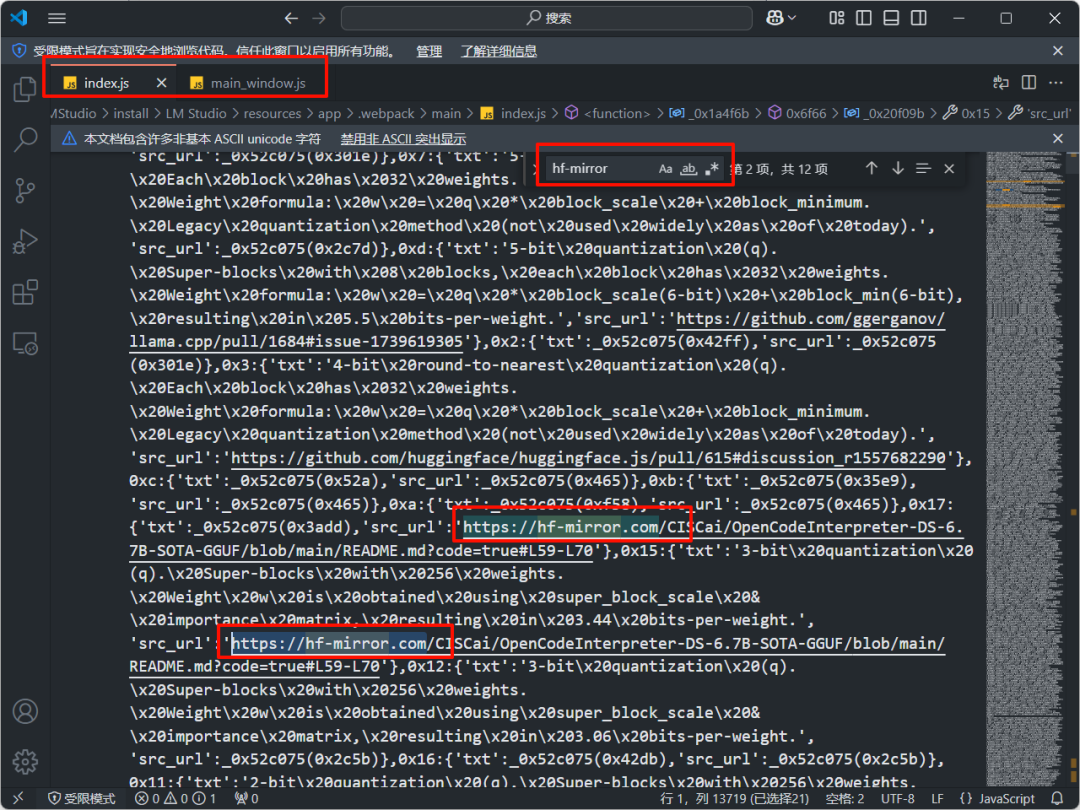Click the Accounts icon above the gear

point(24,712)
